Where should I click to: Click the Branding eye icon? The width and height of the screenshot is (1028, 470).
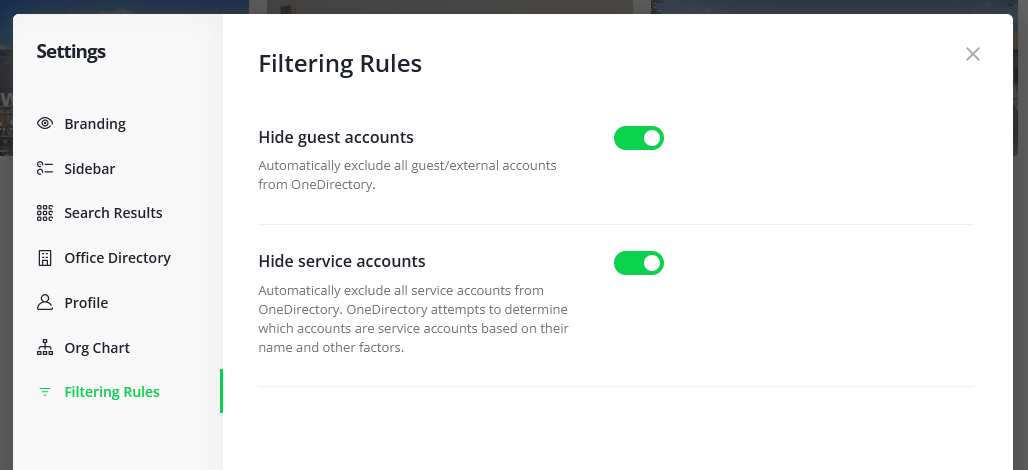click(x=44, y=124)
